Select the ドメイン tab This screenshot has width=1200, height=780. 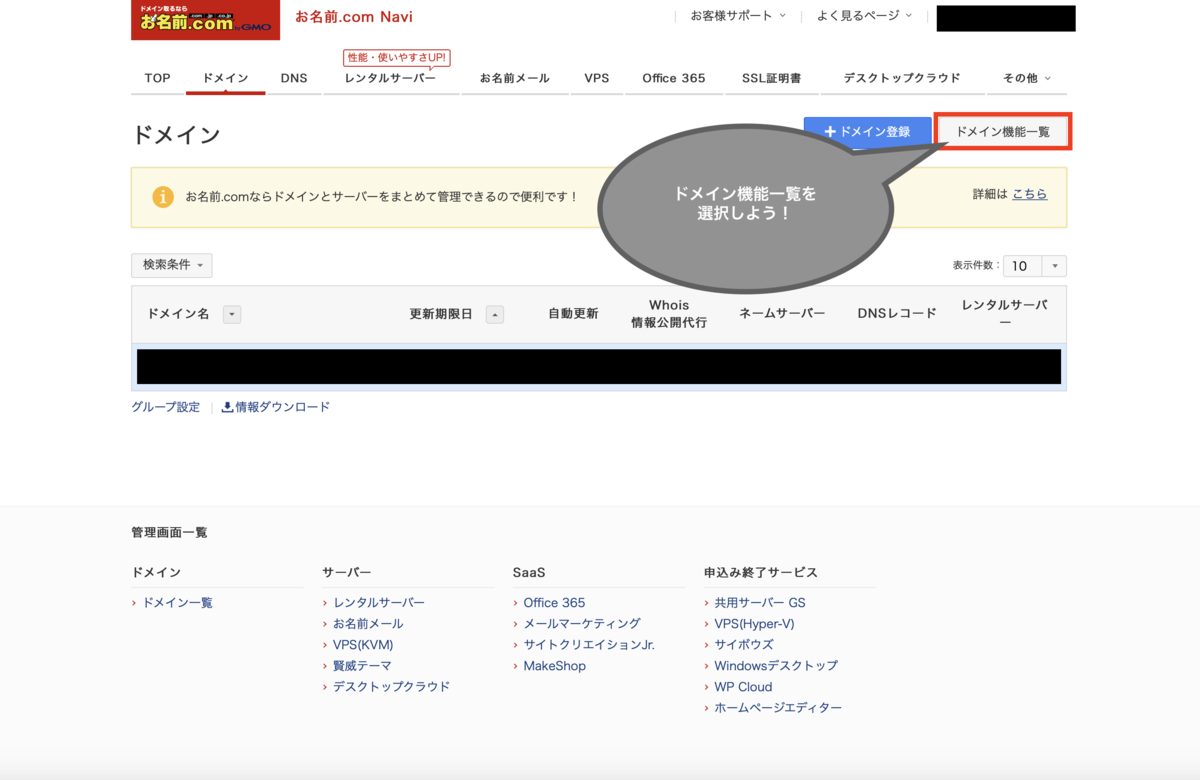225,78
